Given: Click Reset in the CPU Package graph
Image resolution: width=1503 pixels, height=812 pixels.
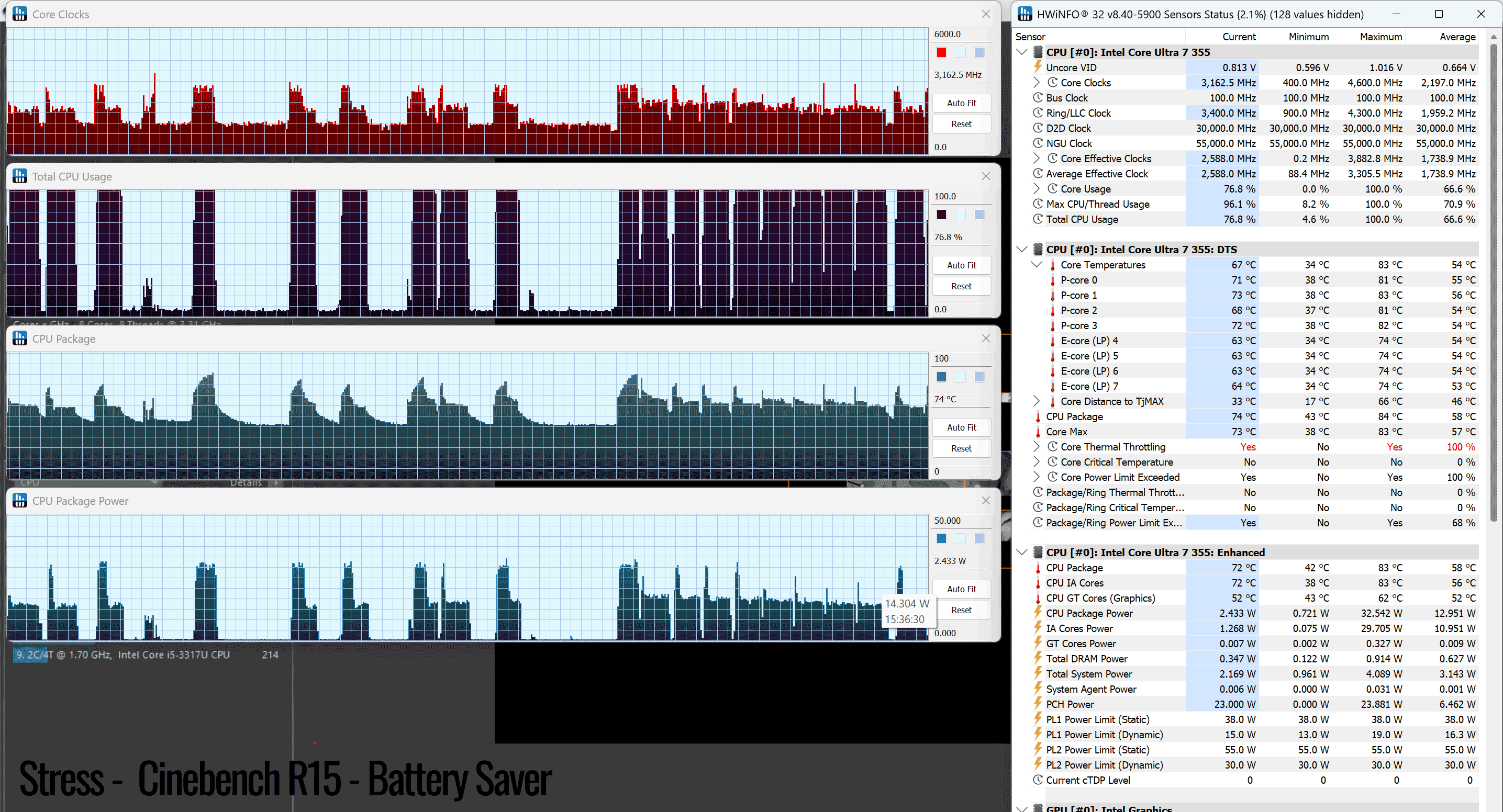Looking at the screenshot, I should click(x=961, y=448).
